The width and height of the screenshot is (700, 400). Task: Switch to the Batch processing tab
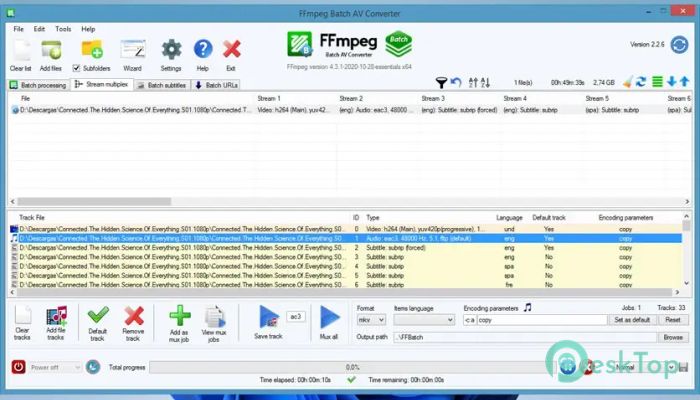click(x=38, y=85)
